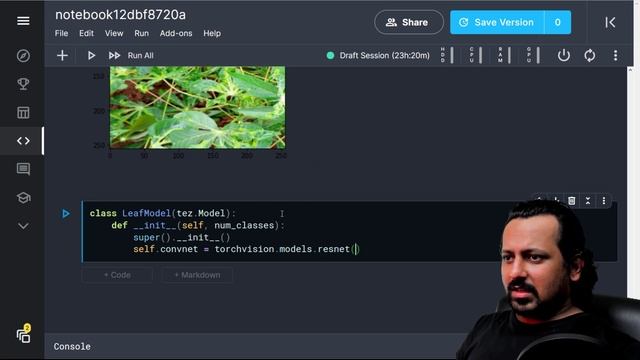
Task: Run the LeafModel code cell
Action: coord(66,213)
